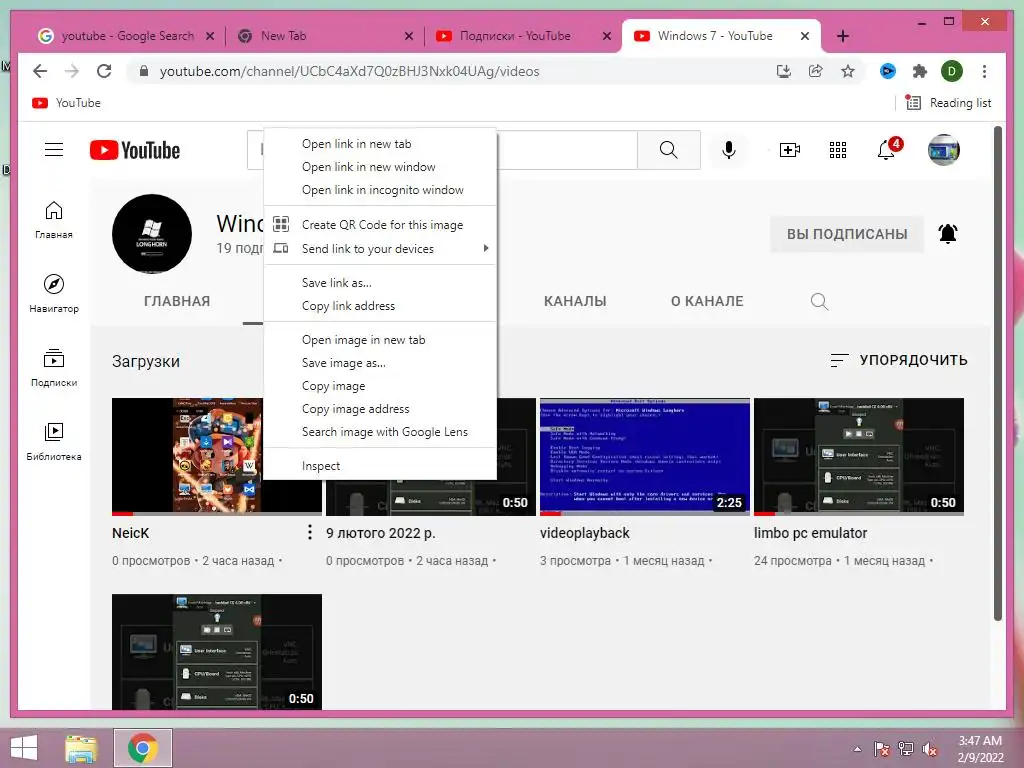Open the О КАНАЛЕ channel tab
Viewport: 1024px width, 768px height.
(x=707, y=301)
